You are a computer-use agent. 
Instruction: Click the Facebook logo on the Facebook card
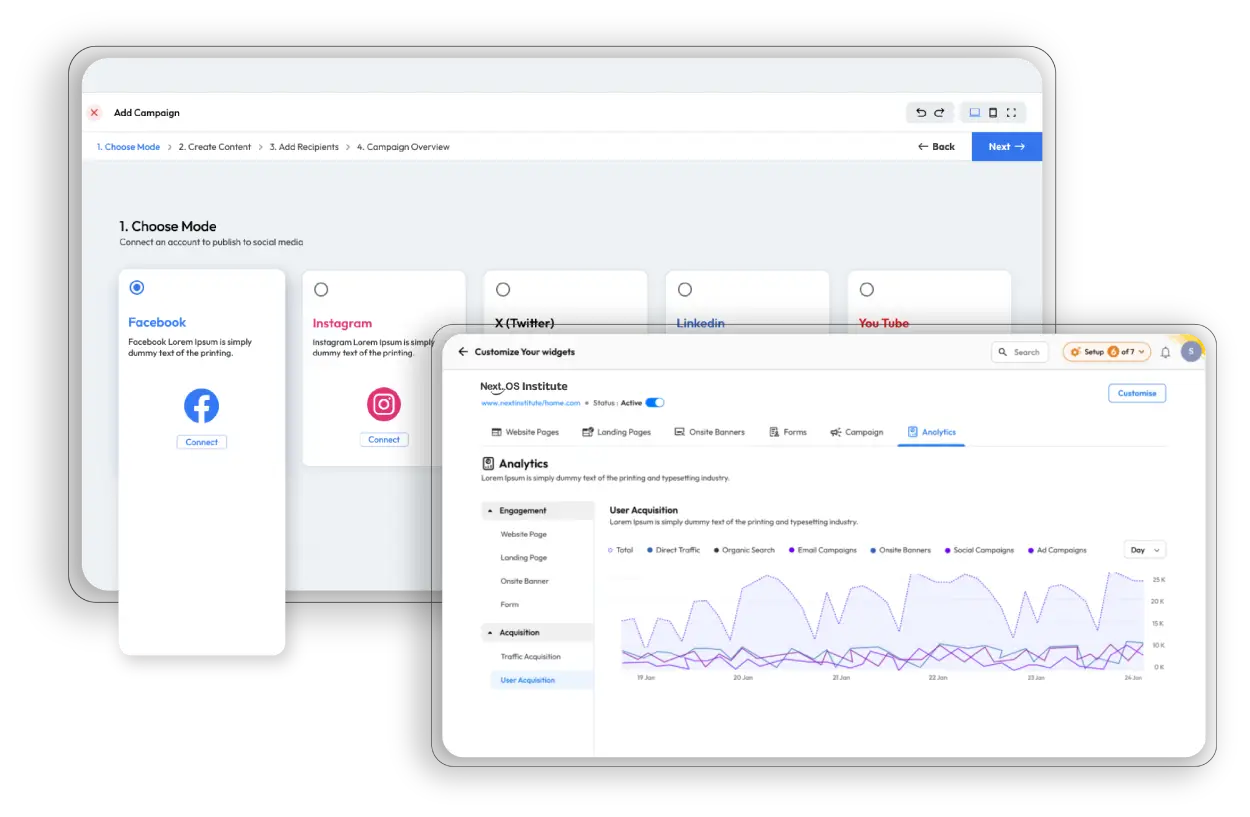(201, 406)
